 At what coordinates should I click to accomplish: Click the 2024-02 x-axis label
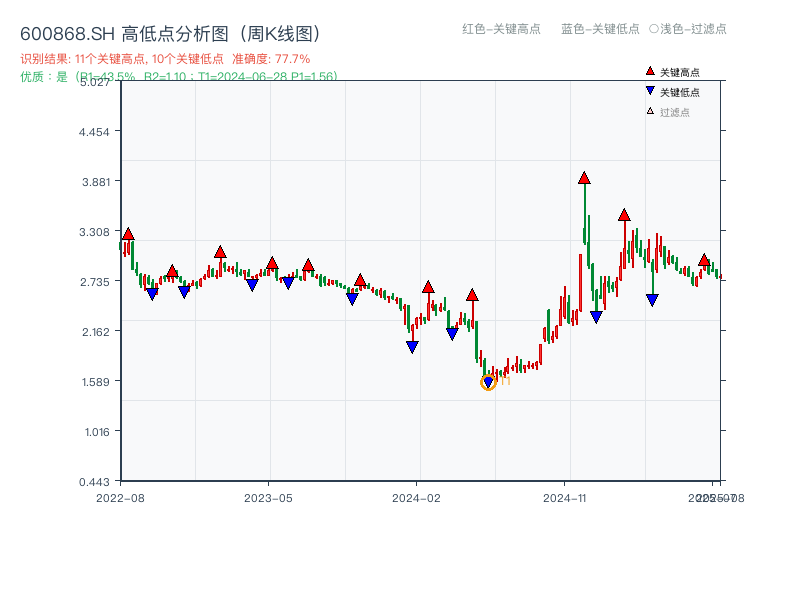tap(416, 498)
